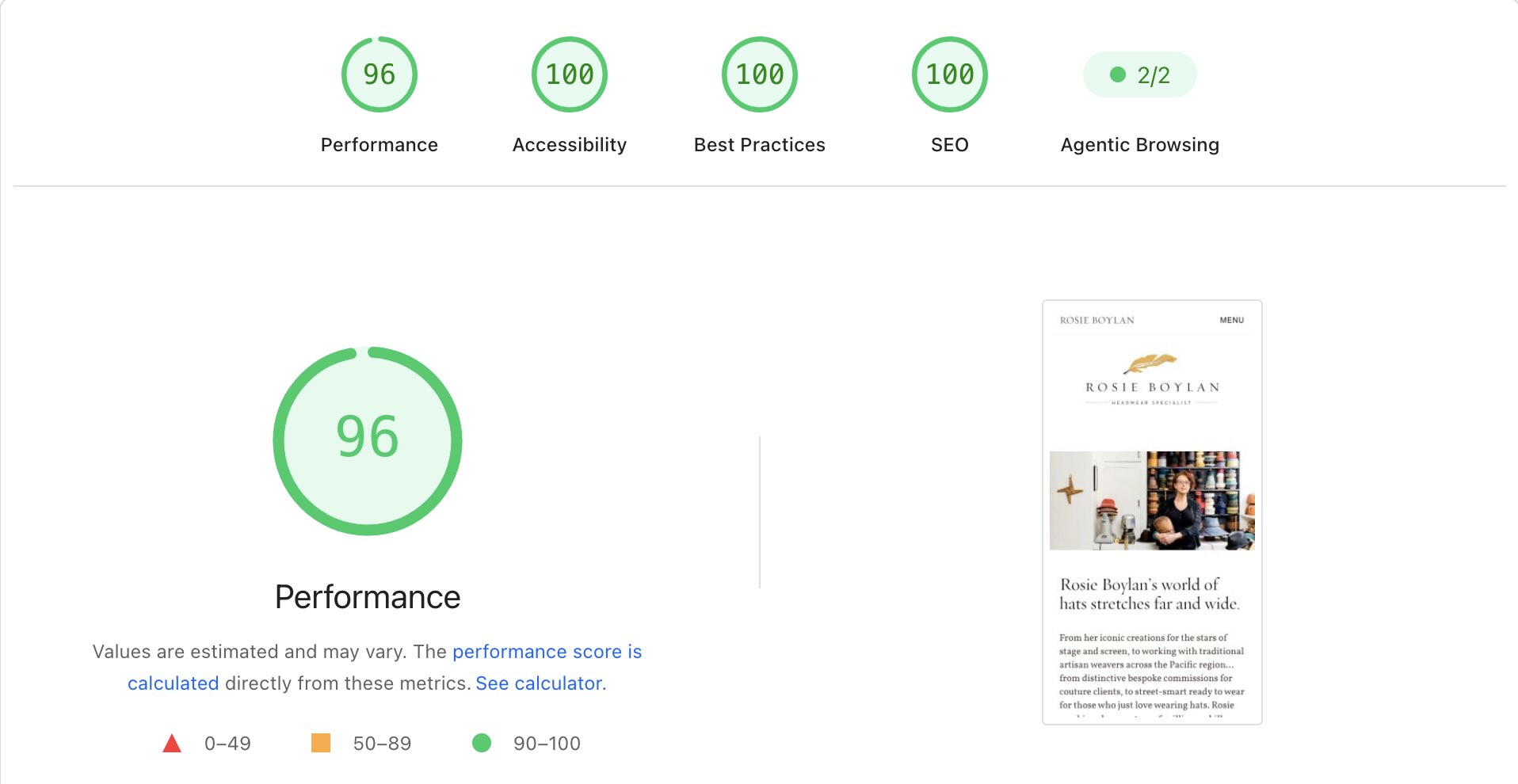Click the Agentic Browsing 2/2 badge
1518x784 pixels.
[x=1140, y=74]
